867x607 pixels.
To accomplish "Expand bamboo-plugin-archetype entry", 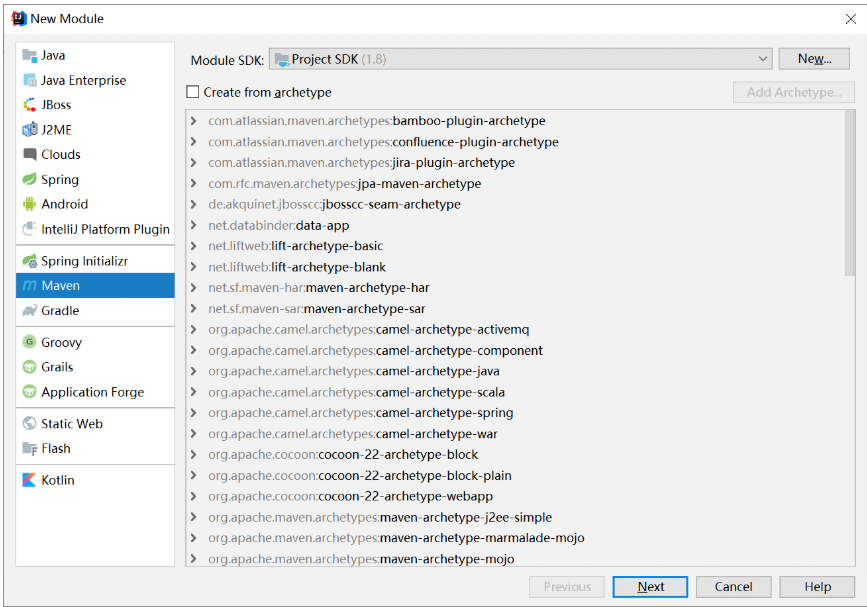I will click(x=194, y=121).
